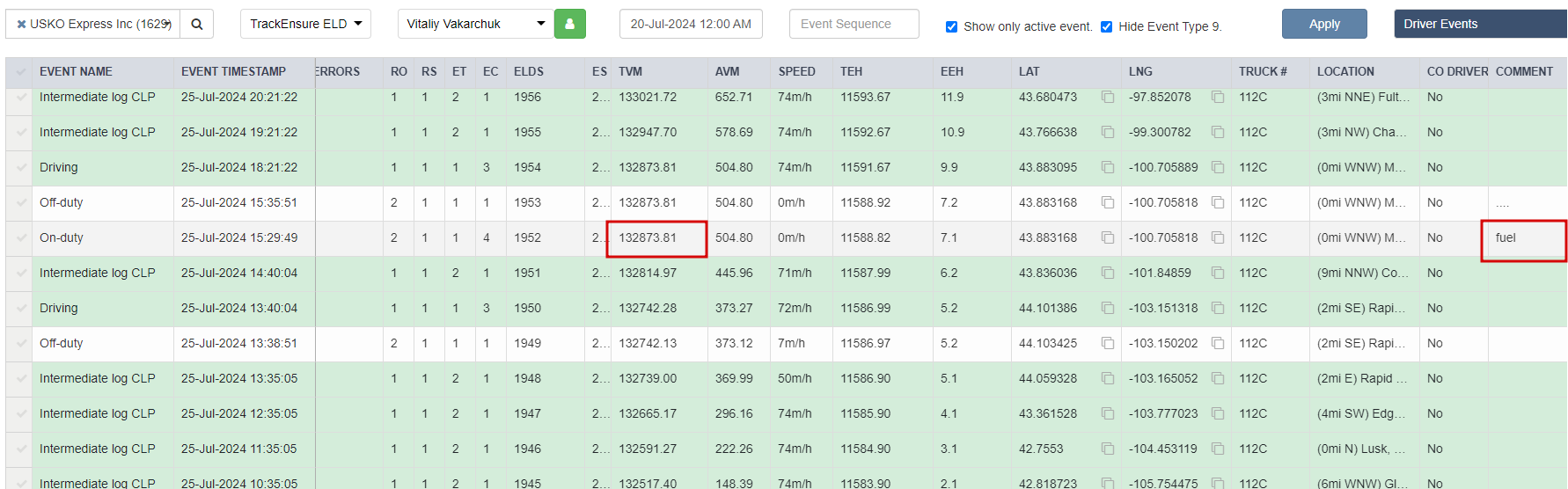This screenshot has width=1568, height=489.
Task: Sort by the LOCATION column header
Action: coord(1345,71)
